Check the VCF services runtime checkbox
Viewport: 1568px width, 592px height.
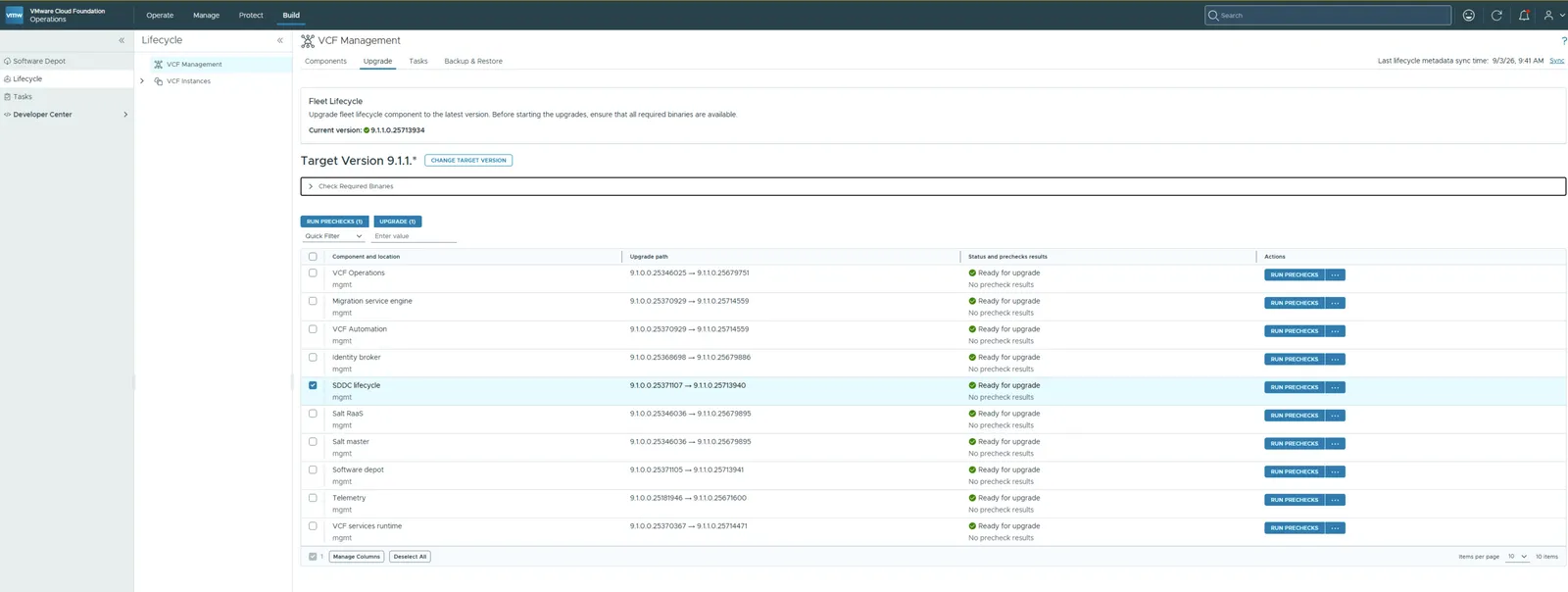click(313, 525)
